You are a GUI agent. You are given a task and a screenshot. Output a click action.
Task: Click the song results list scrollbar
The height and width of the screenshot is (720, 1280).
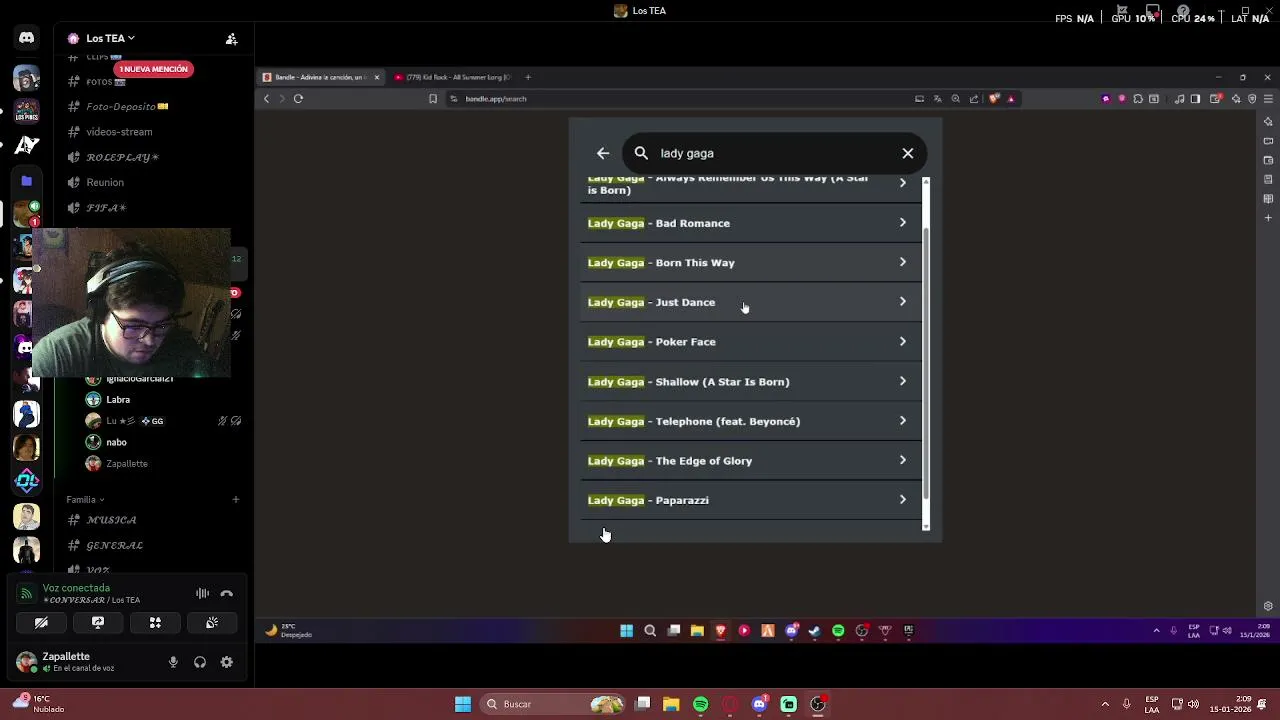click(926, 362)
